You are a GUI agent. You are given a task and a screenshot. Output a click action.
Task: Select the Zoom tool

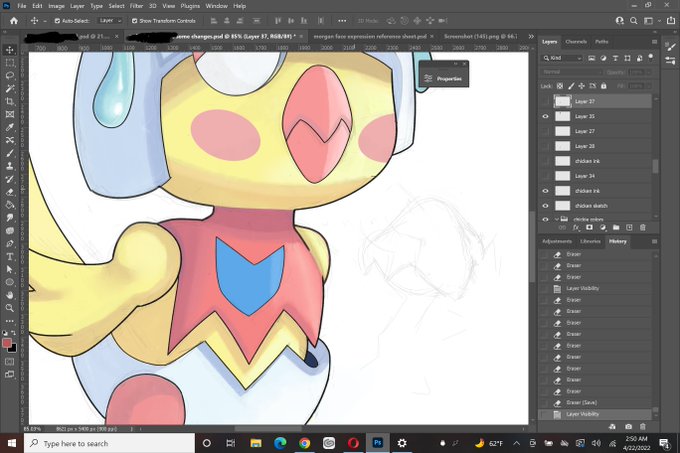(x=10, y=308)
